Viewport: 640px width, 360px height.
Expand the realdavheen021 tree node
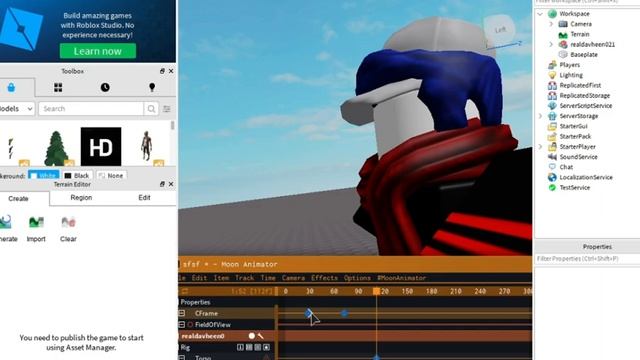point(551,44)
